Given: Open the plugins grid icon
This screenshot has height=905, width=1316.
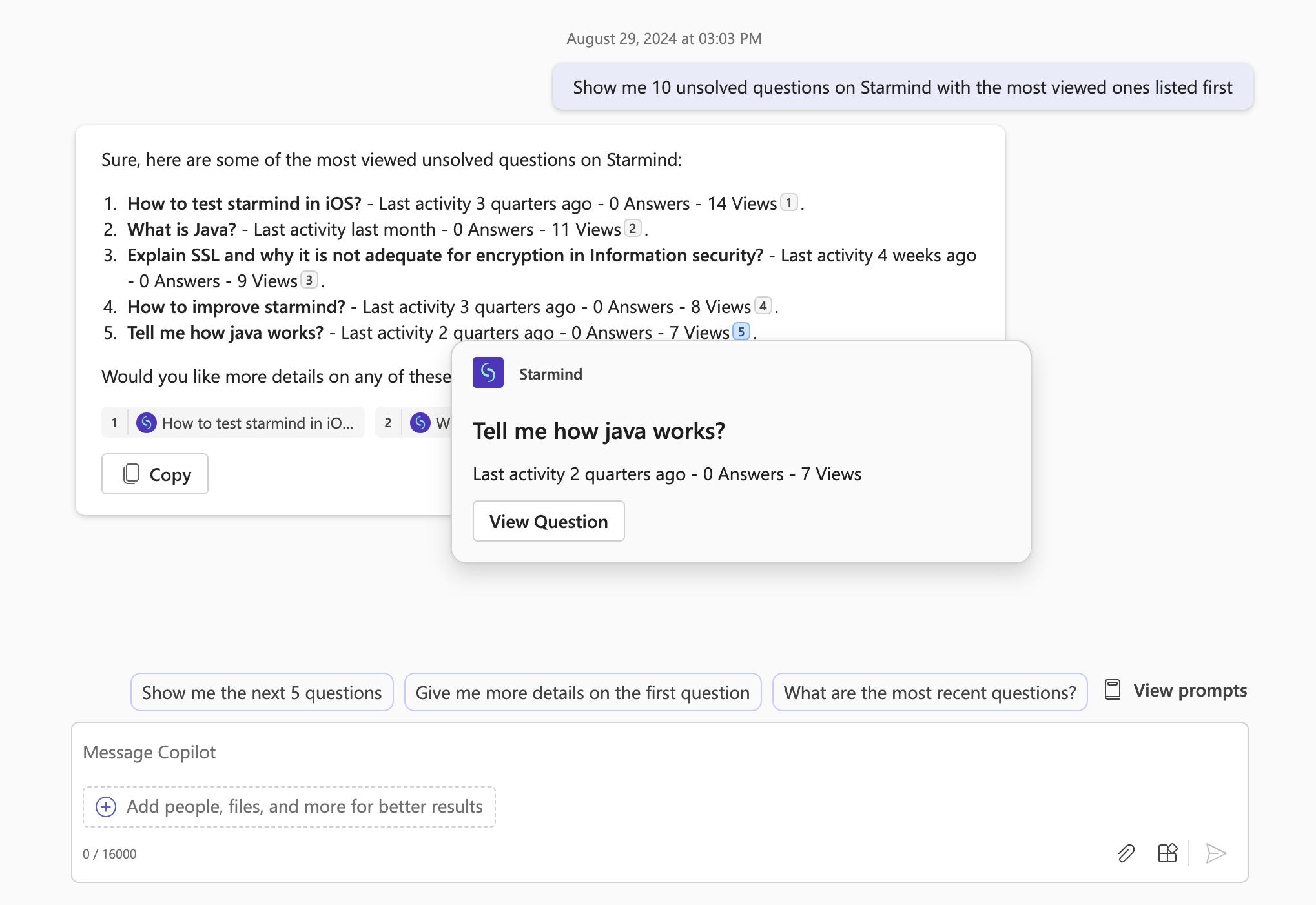Looking at the screenshot, I should (1167, 853).
